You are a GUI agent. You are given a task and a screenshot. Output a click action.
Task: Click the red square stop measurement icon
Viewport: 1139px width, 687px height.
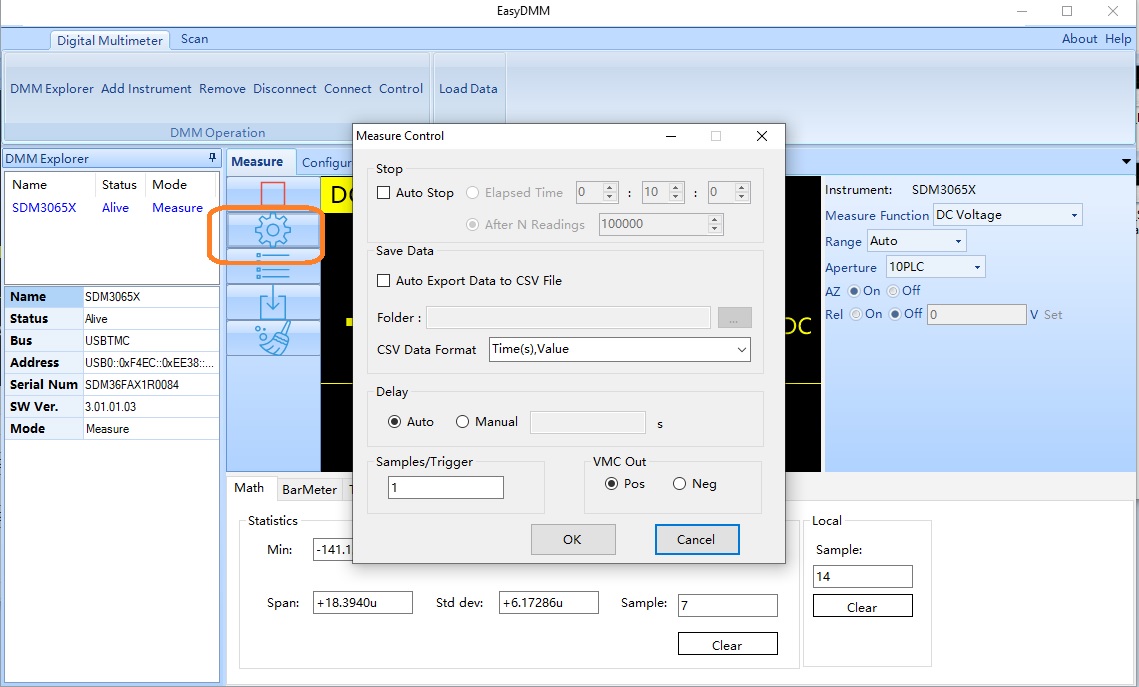pyautogui.click(x=273, y=193)
